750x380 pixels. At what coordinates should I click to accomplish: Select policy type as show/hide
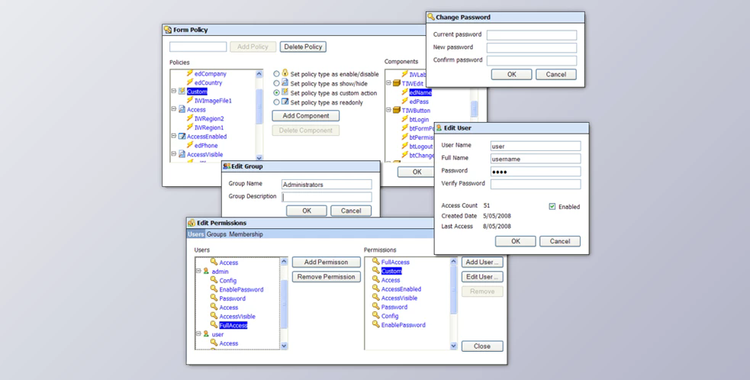pos(276,83)
